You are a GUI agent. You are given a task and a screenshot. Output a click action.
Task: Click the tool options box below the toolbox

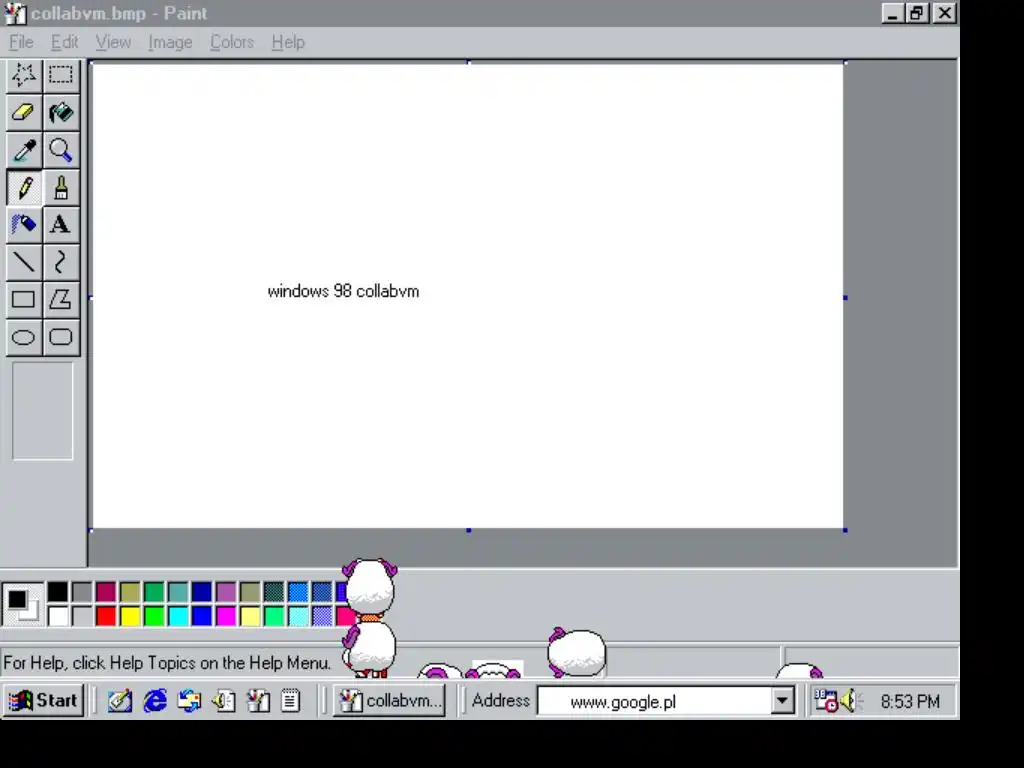(42, 411)
